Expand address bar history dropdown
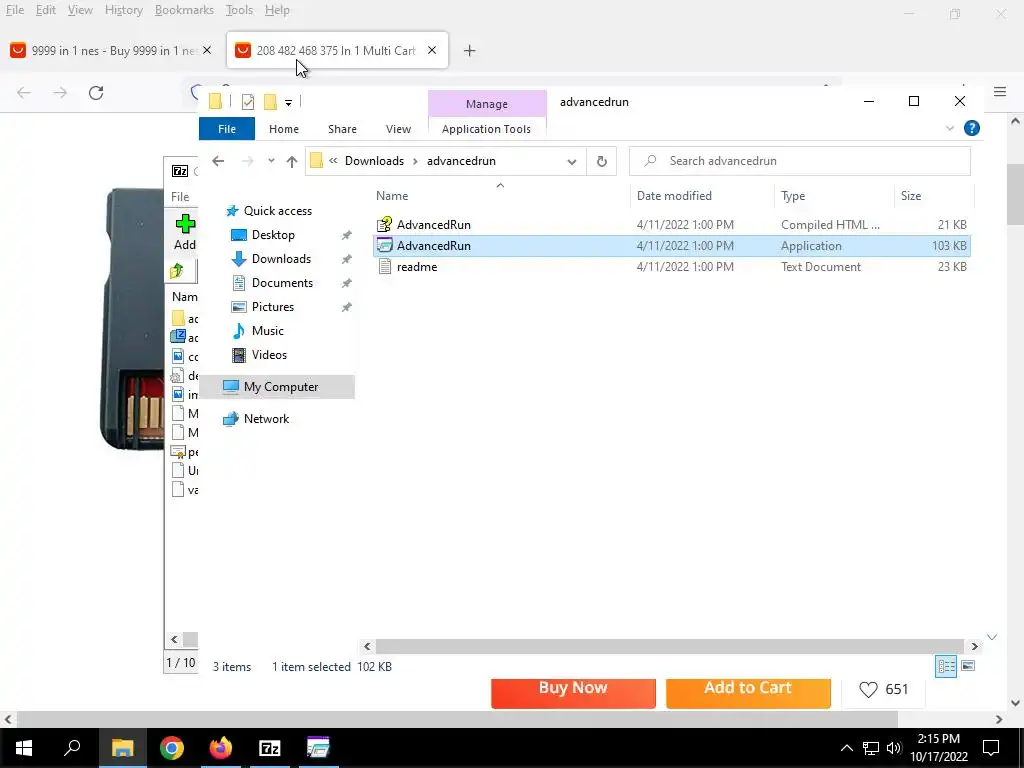The width and height of the screenshot is (1024, 768). pos(571,161)
